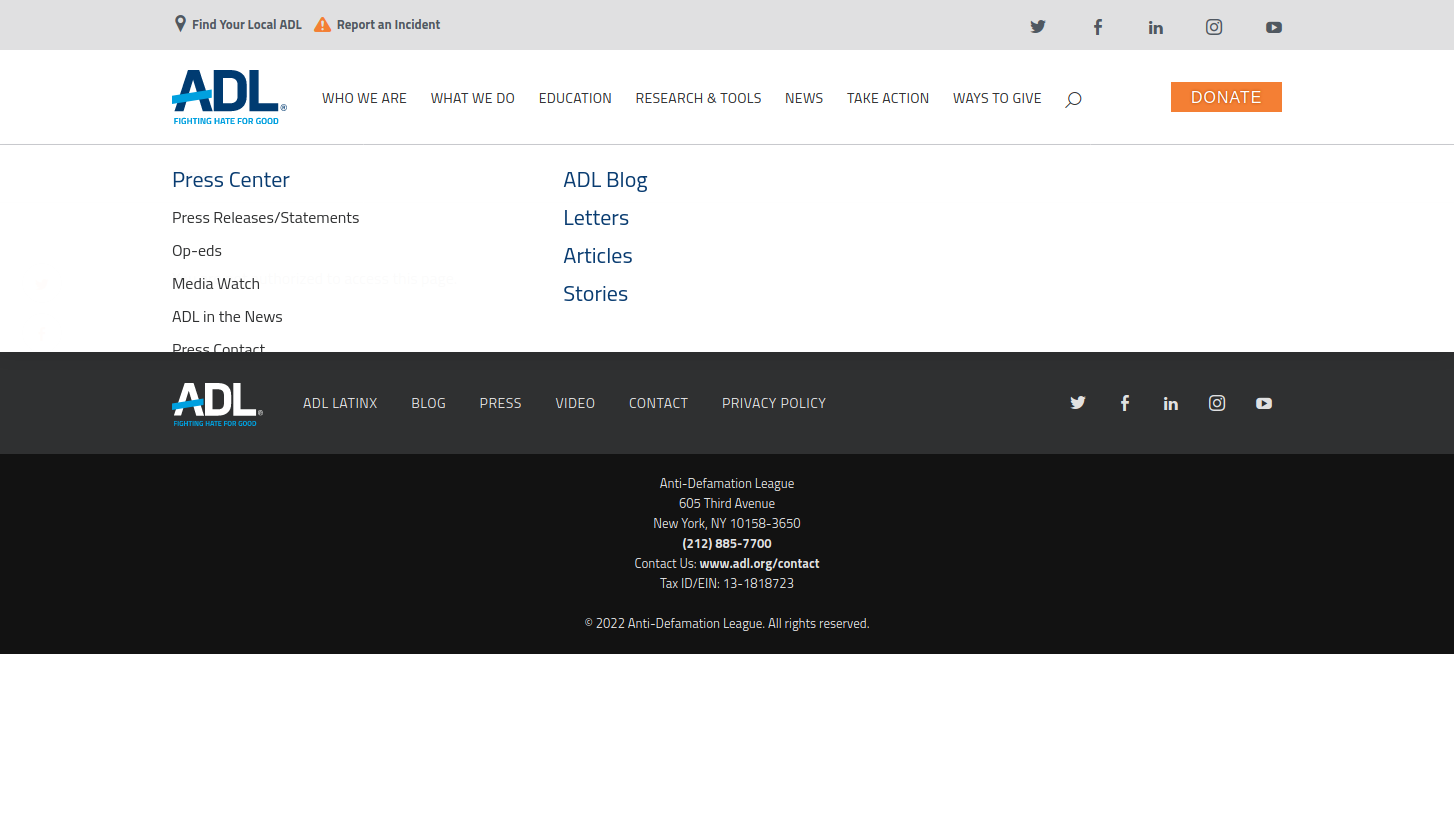Open LinkedIn icon in footer
This screenshot has height=814, width=1454.
pyautogui.click(x=1170, y=403)
